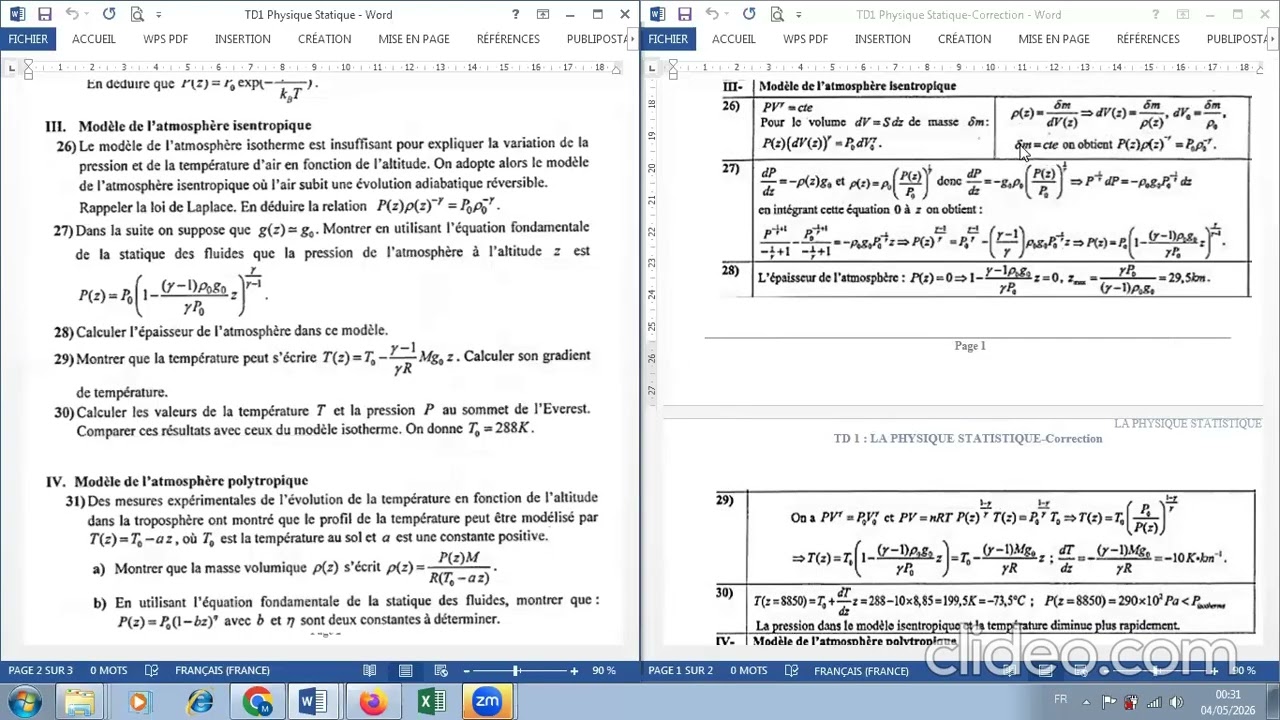Change FRANÇAIS (FRANCE) language in the left window
Viewport: 1280px width, 720px height.
222,670
